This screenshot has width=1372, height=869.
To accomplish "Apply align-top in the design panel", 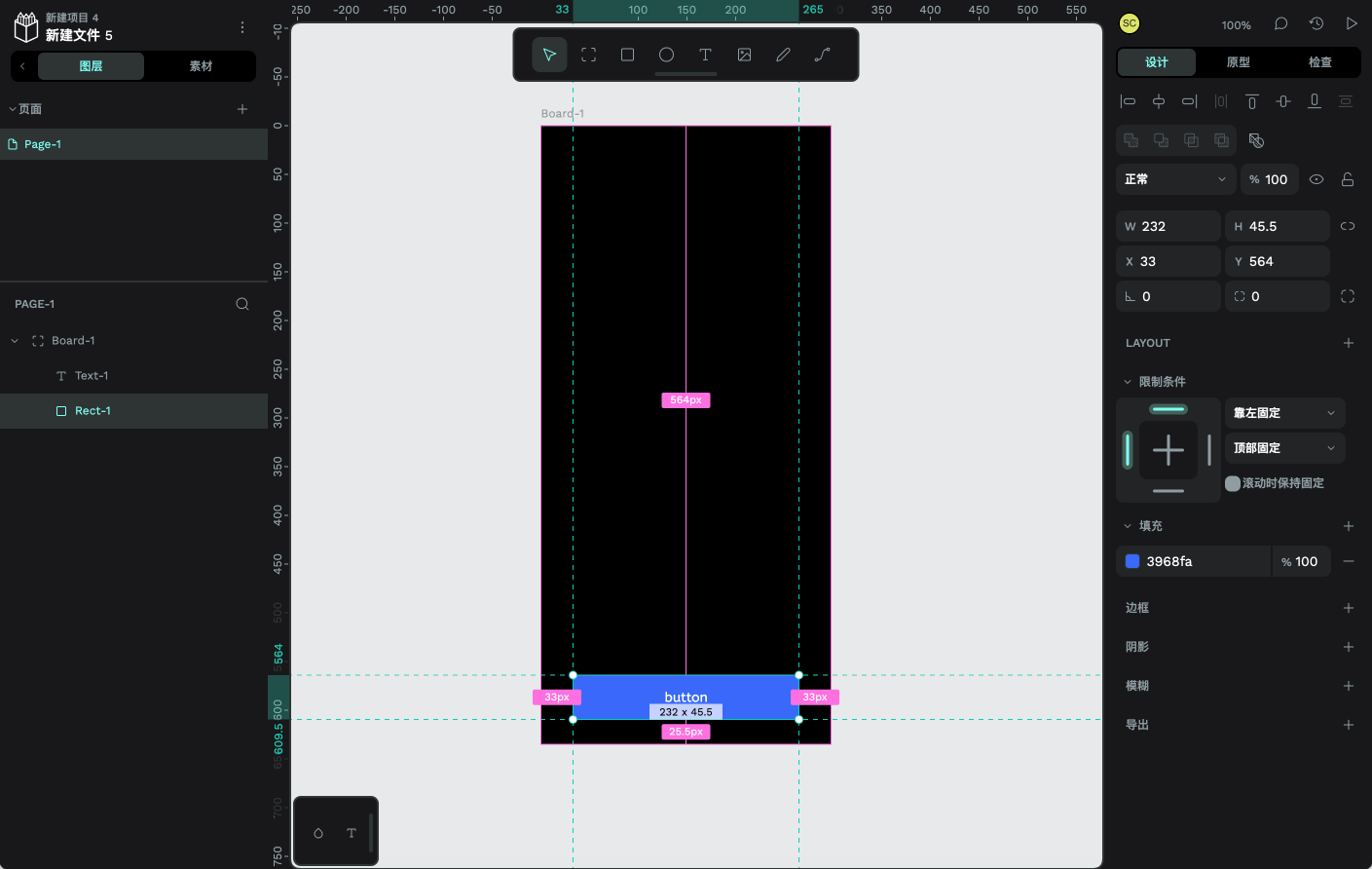I will [x=1251, y=100].
